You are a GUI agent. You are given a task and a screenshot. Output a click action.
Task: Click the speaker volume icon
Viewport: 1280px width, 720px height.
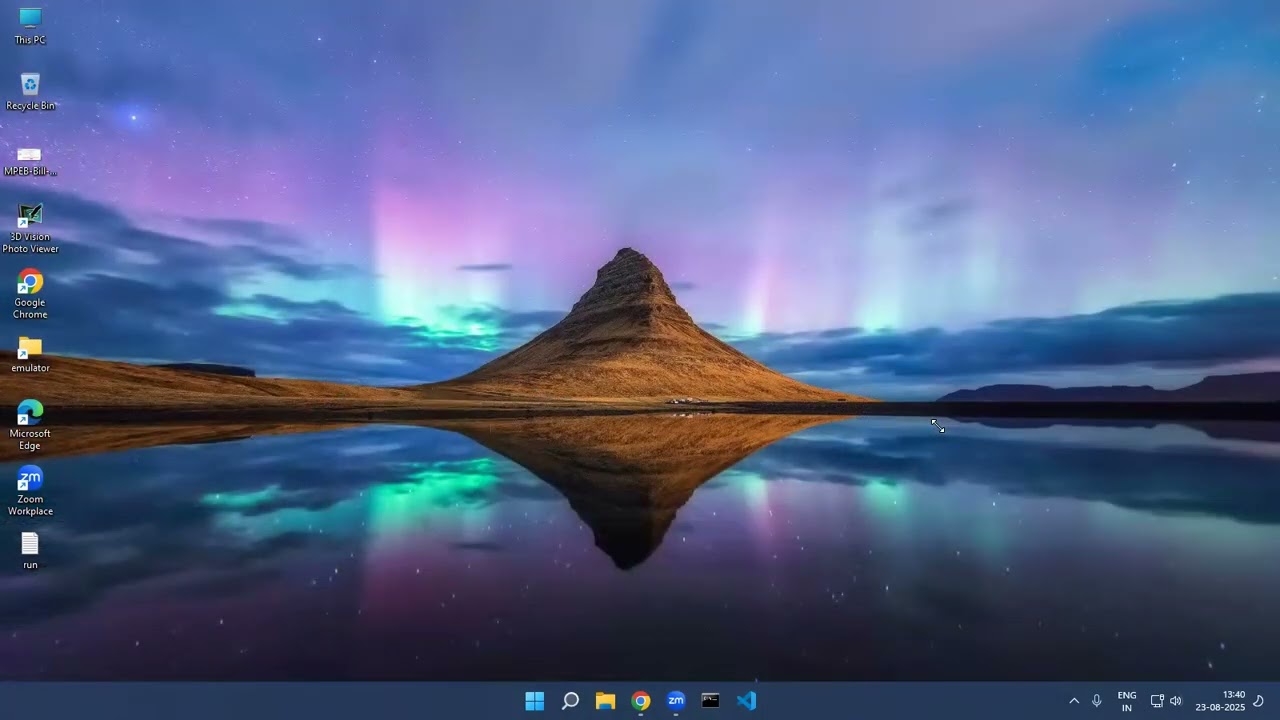point(1176,701)
